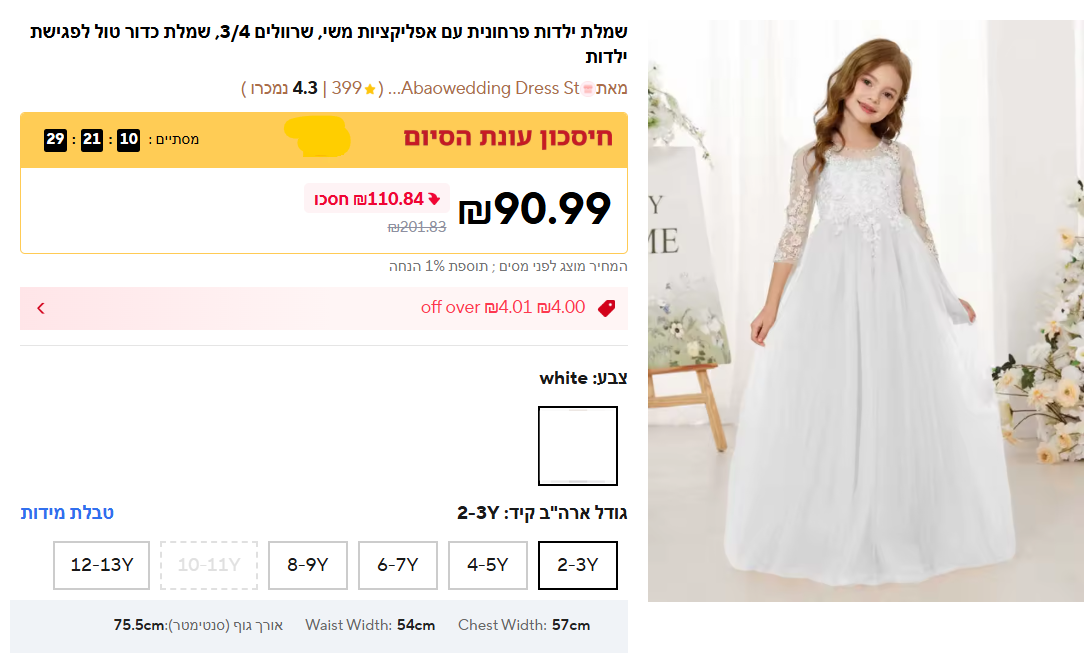Pick size 6-7Y
The image size is (1092, 660).
click(398, 565)
